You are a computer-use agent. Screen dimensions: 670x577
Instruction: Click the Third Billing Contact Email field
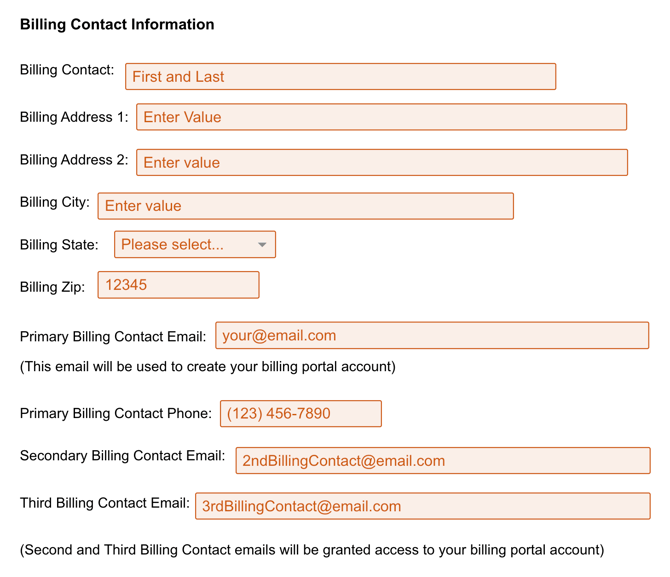pos(422,506)
